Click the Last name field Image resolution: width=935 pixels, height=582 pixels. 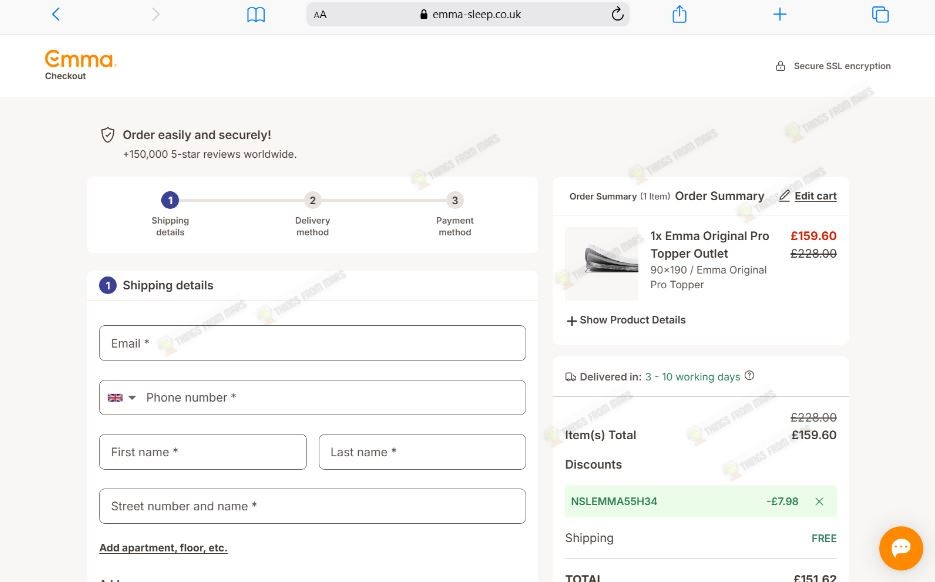[x=422, y=452]
